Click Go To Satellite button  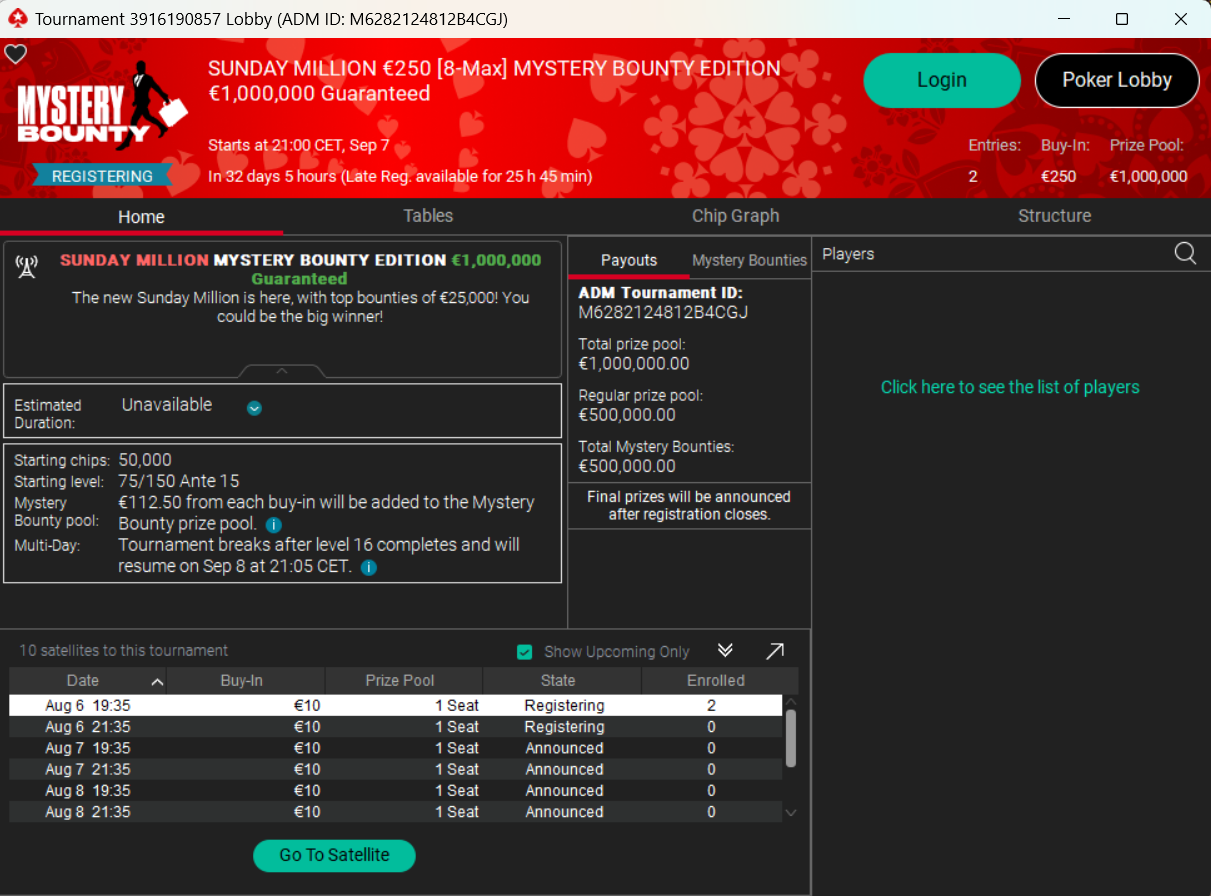click(334, 855)
